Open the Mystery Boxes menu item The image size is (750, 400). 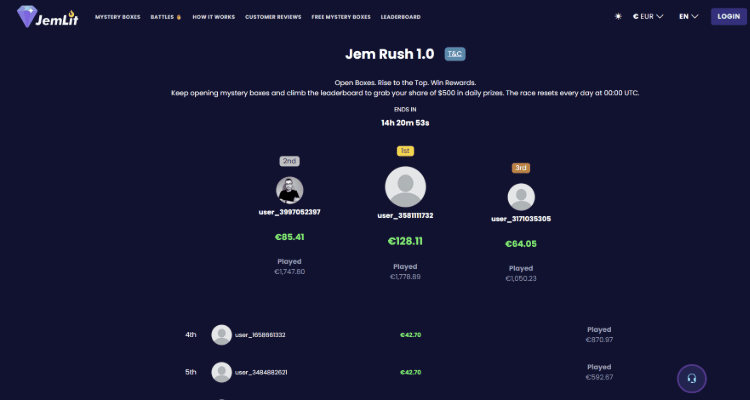tap(118, 17)
